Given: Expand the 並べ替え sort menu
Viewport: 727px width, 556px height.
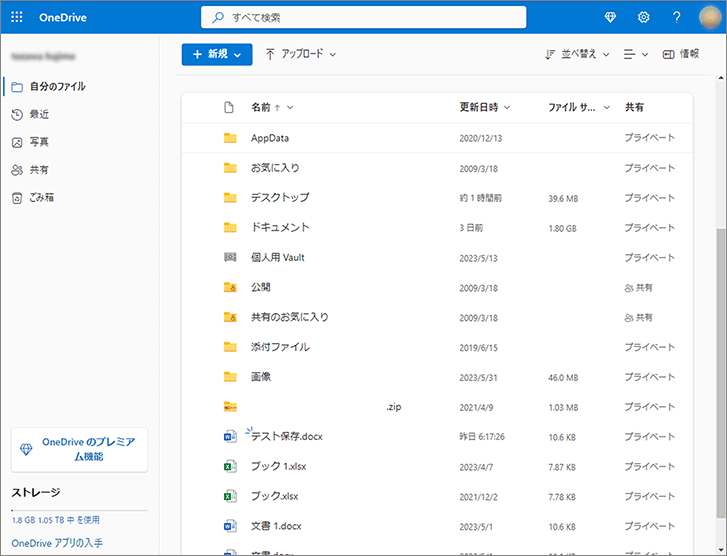Looking at the screenshot, I should (x=577, y=54).
